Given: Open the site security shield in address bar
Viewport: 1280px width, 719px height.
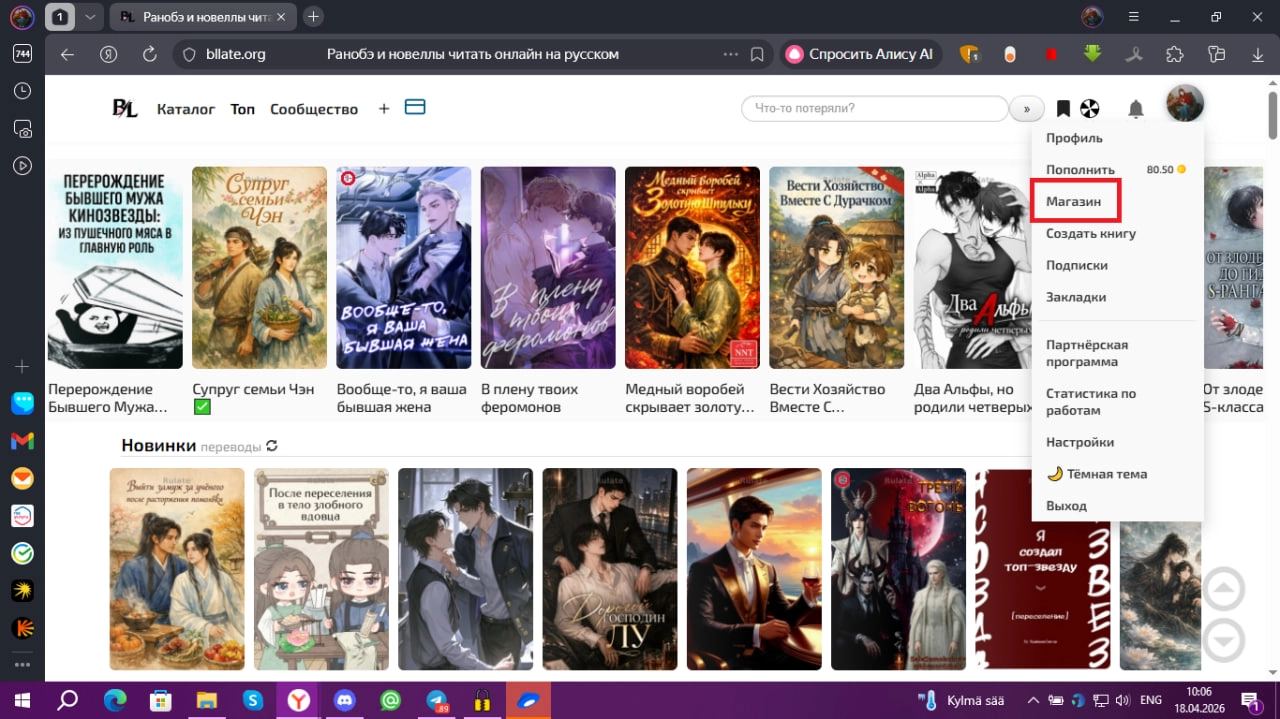Looking at the screenshot, I should (x=188, y=54).
